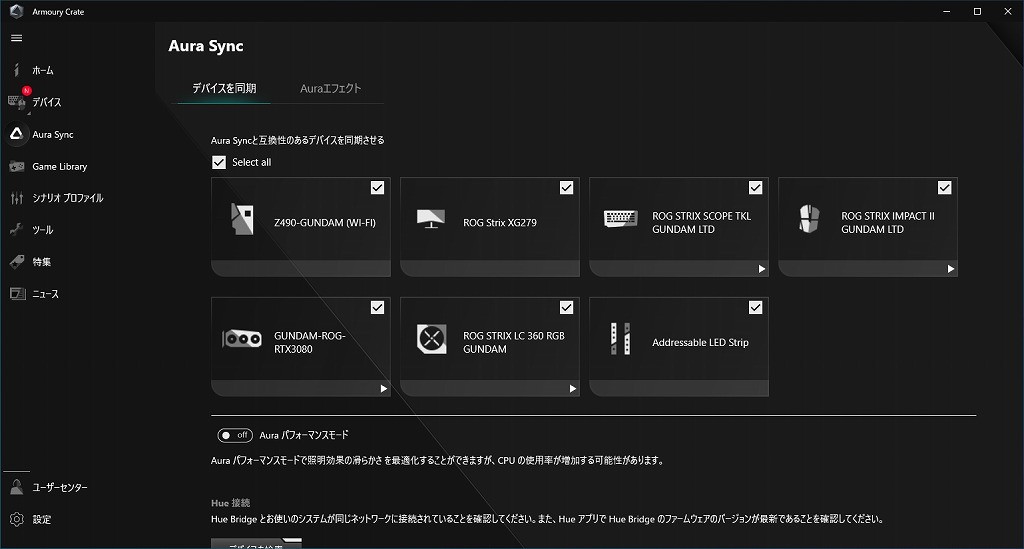1024x549 pixels.
Task: Uncheck ROG STRIX SCOPE TKL checkbox
Action: click(756, 188)
